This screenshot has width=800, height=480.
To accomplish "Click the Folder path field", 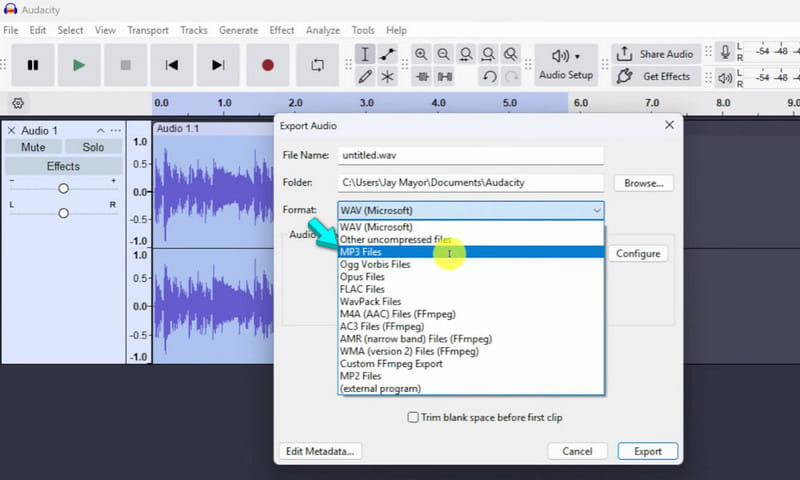I will point(470,183).
